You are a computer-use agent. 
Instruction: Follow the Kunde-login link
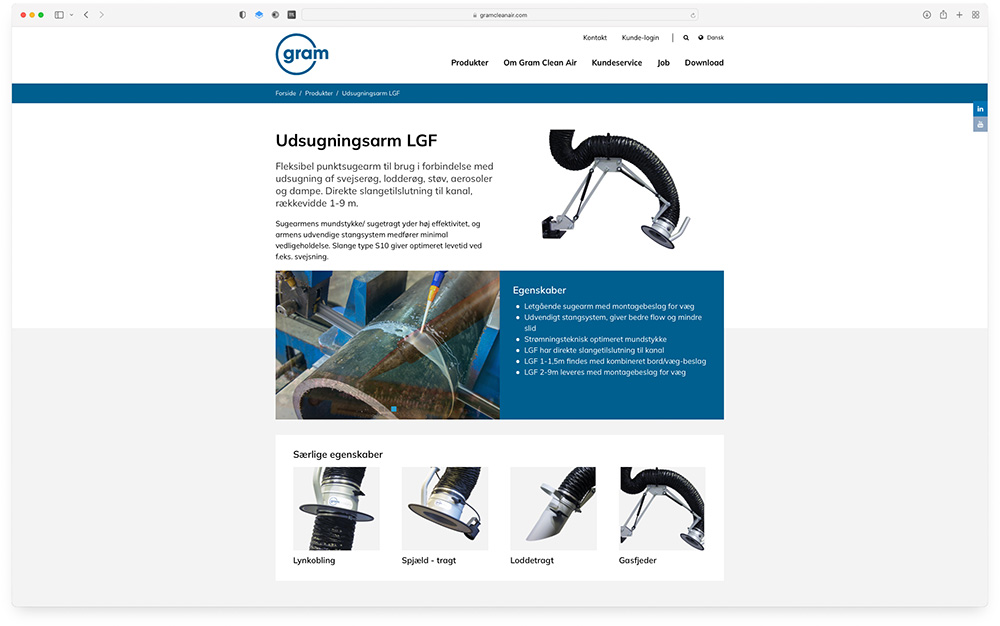tap(640, 38)
